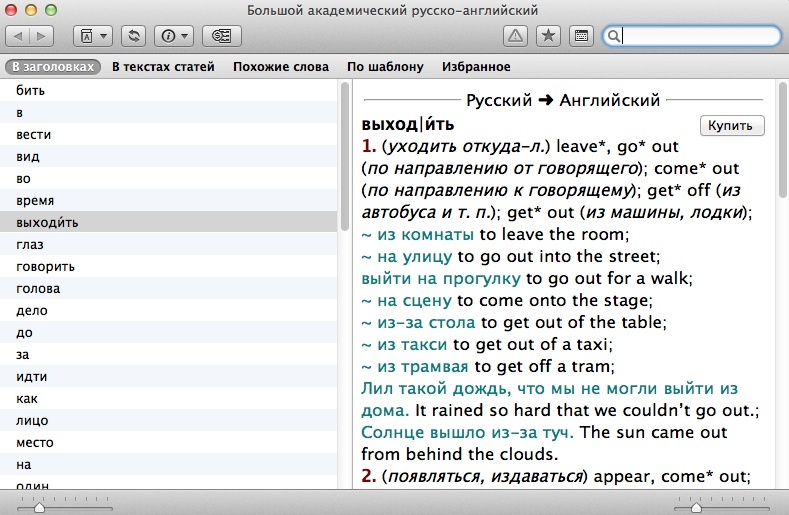Select the 'В заголовках' search tab
Image resolution: width=789 pixels, height=515 pixels.
pos(53,66)
